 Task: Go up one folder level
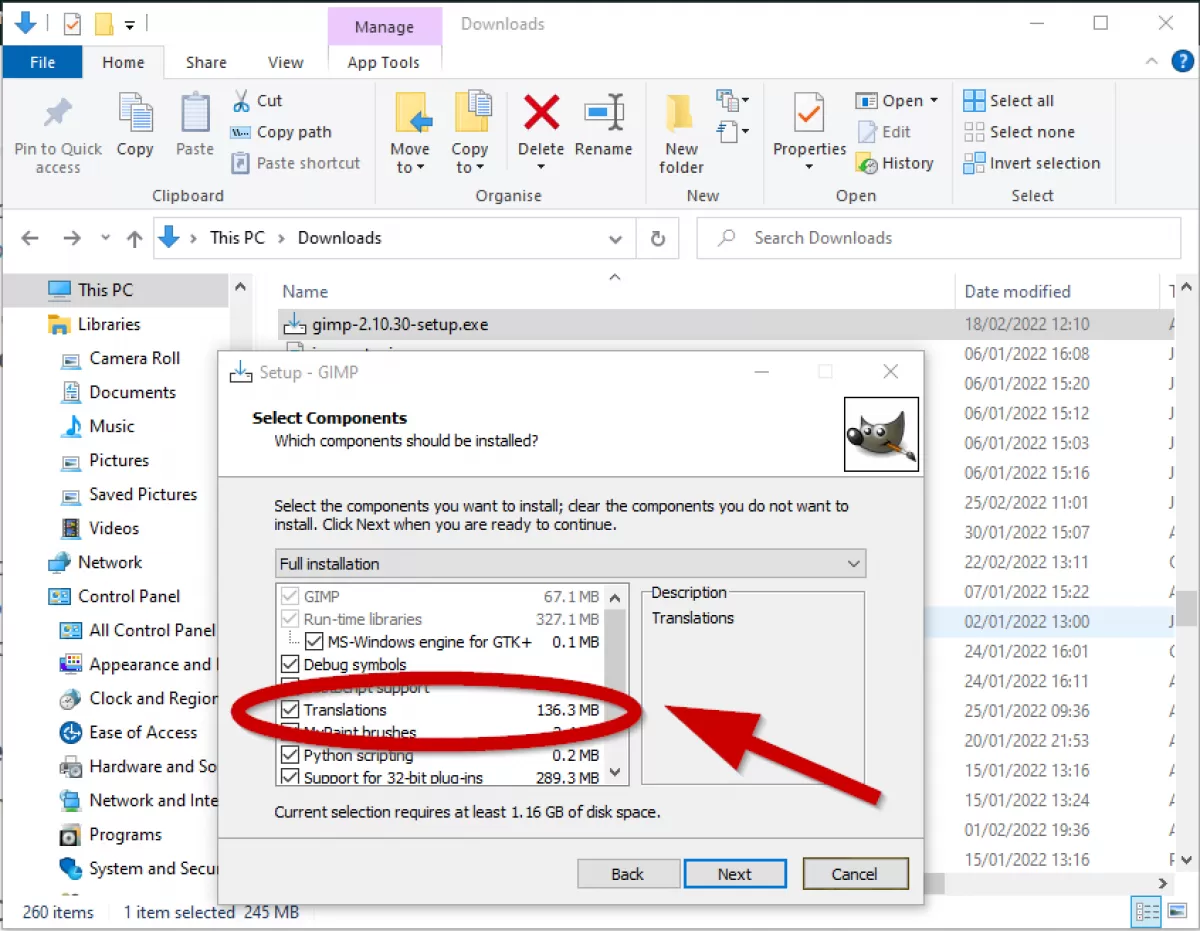coord(135,238)
